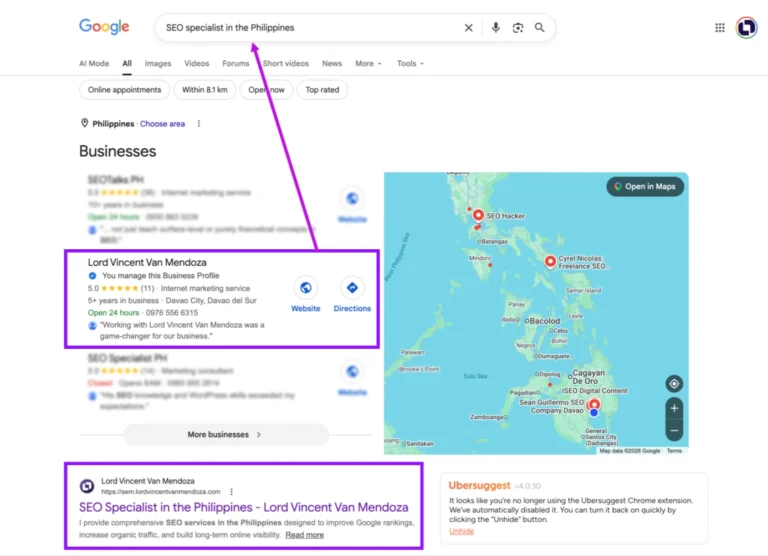Open the Short videos tab

tap(286, 63)
